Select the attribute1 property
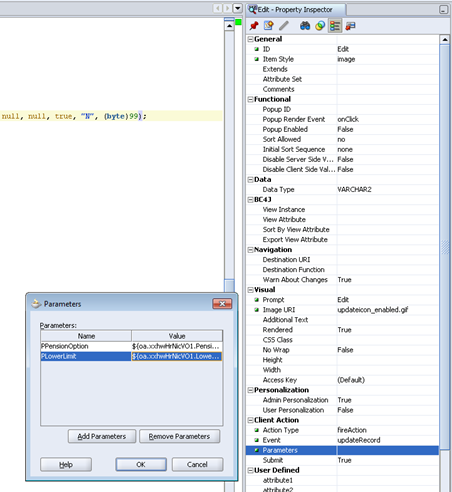This screenshot has width=452, height=492. tap(278, 480)
